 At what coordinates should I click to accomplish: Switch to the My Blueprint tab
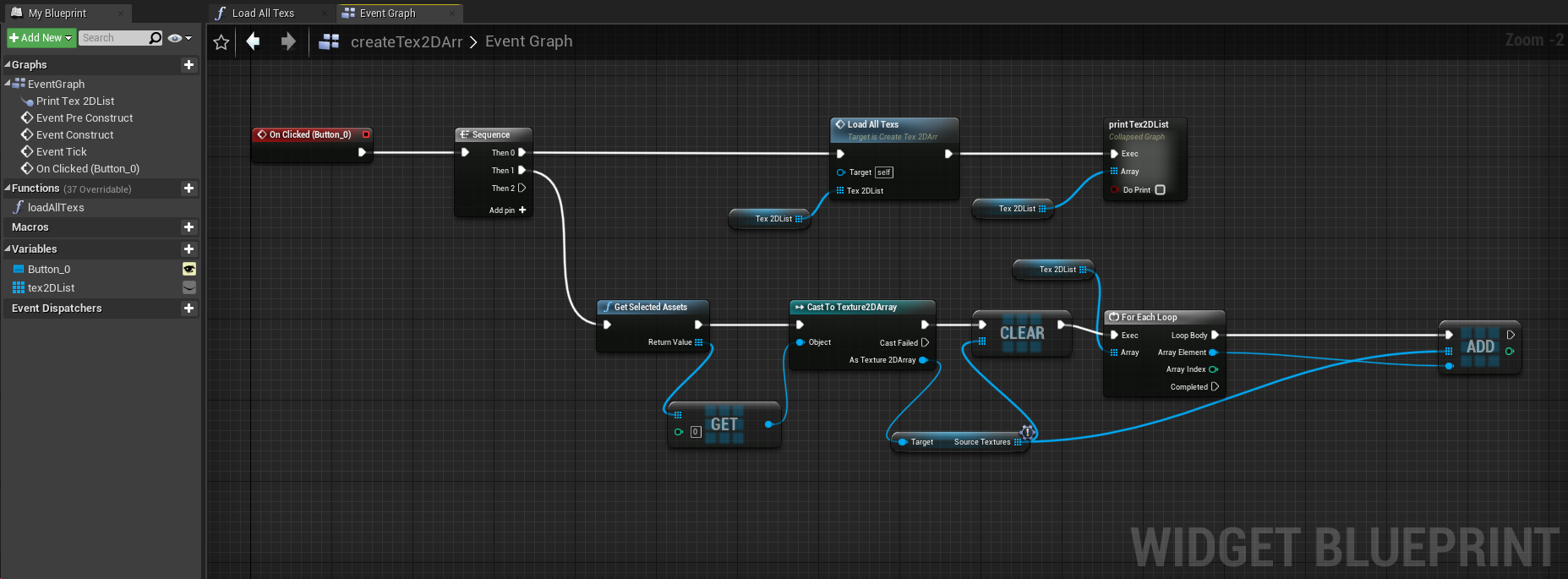tap(57, 14)
